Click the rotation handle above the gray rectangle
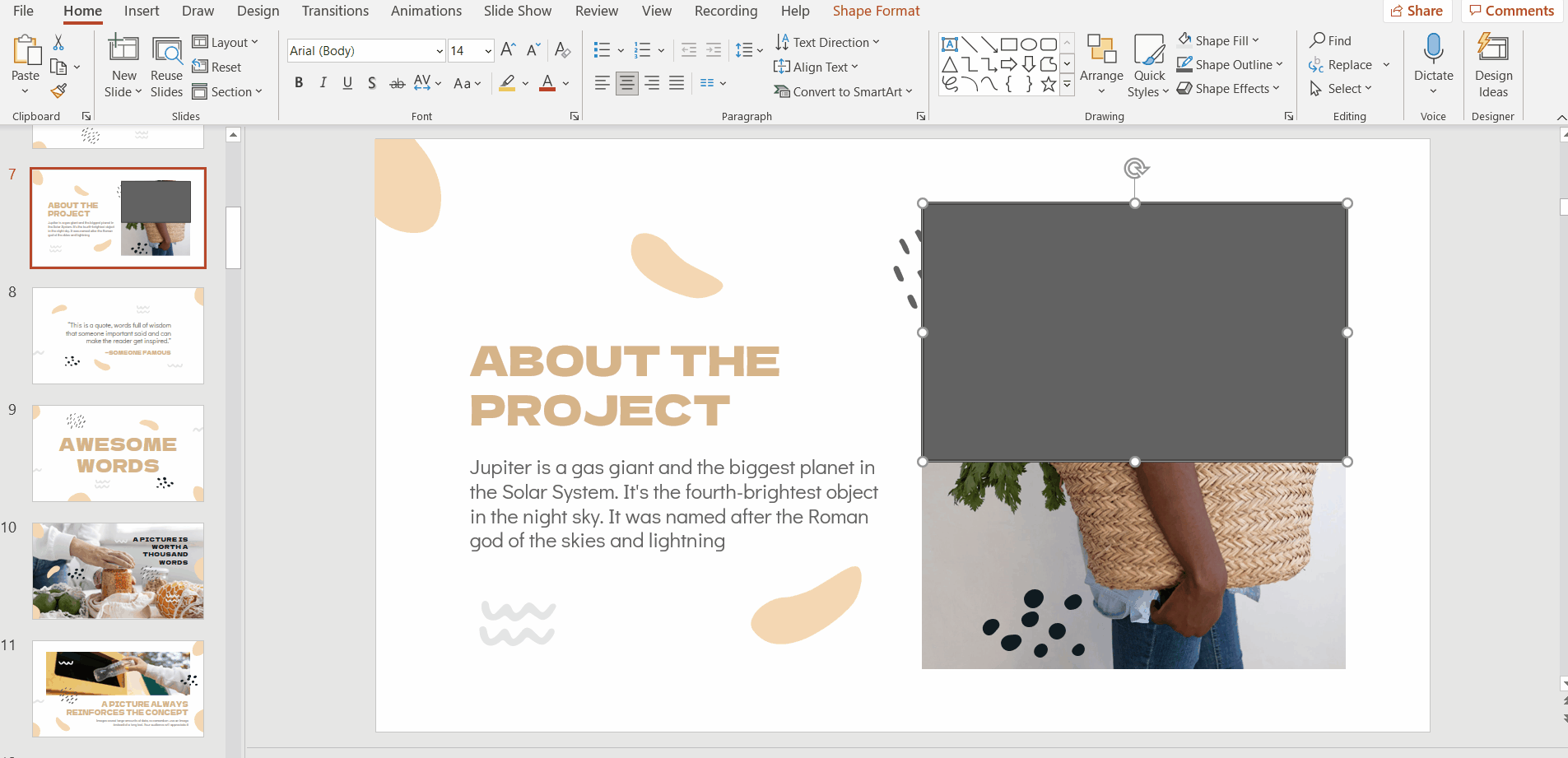The height and width of the screenshot is (758, 1568). point(1135,169)
